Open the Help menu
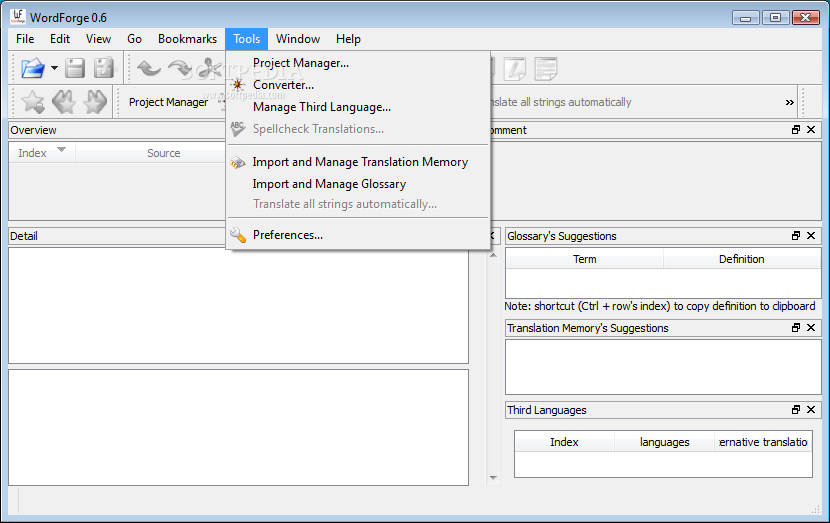 [348, 39]
